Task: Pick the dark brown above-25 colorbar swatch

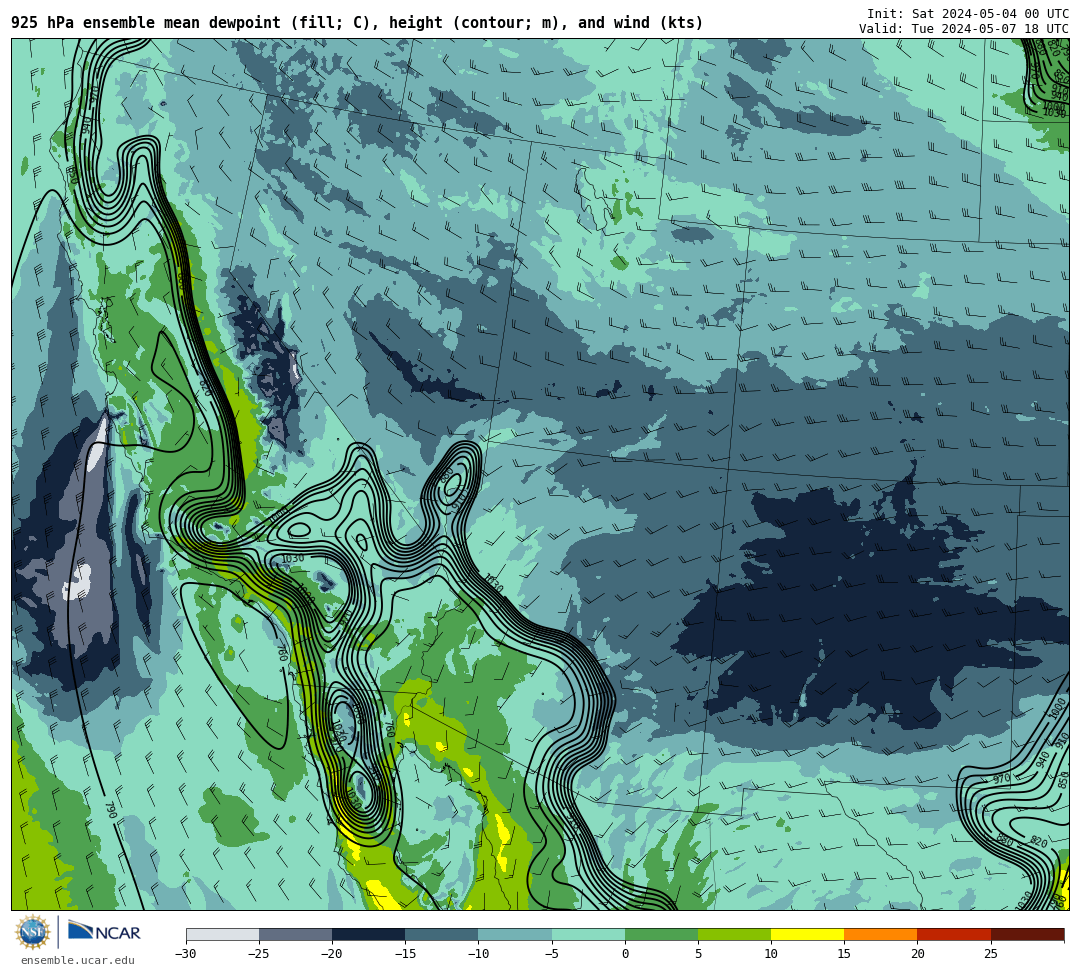Action: coord(1027,935)
